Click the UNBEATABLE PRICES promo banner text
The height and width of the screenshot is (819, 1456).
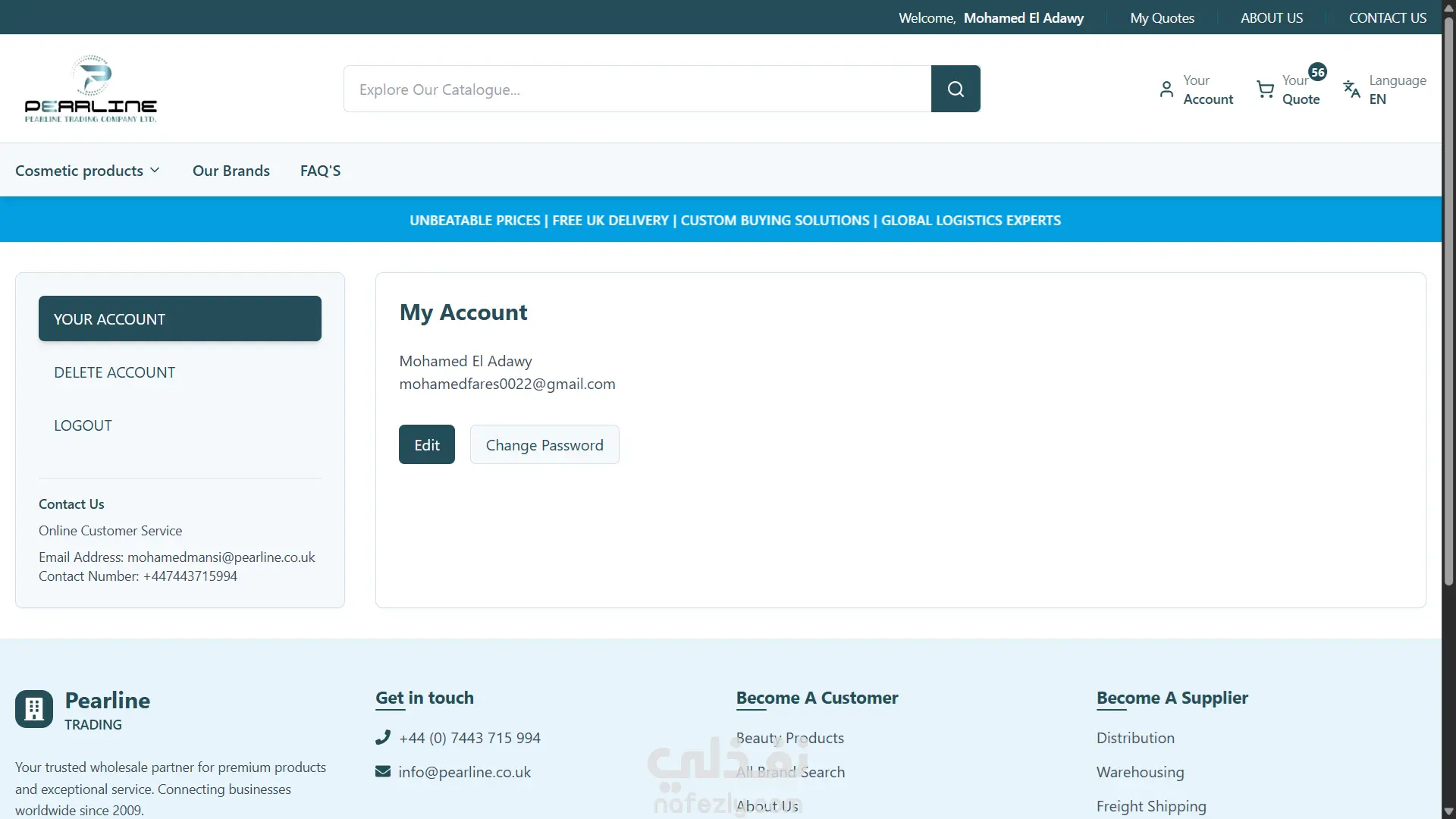pos(735,220)
